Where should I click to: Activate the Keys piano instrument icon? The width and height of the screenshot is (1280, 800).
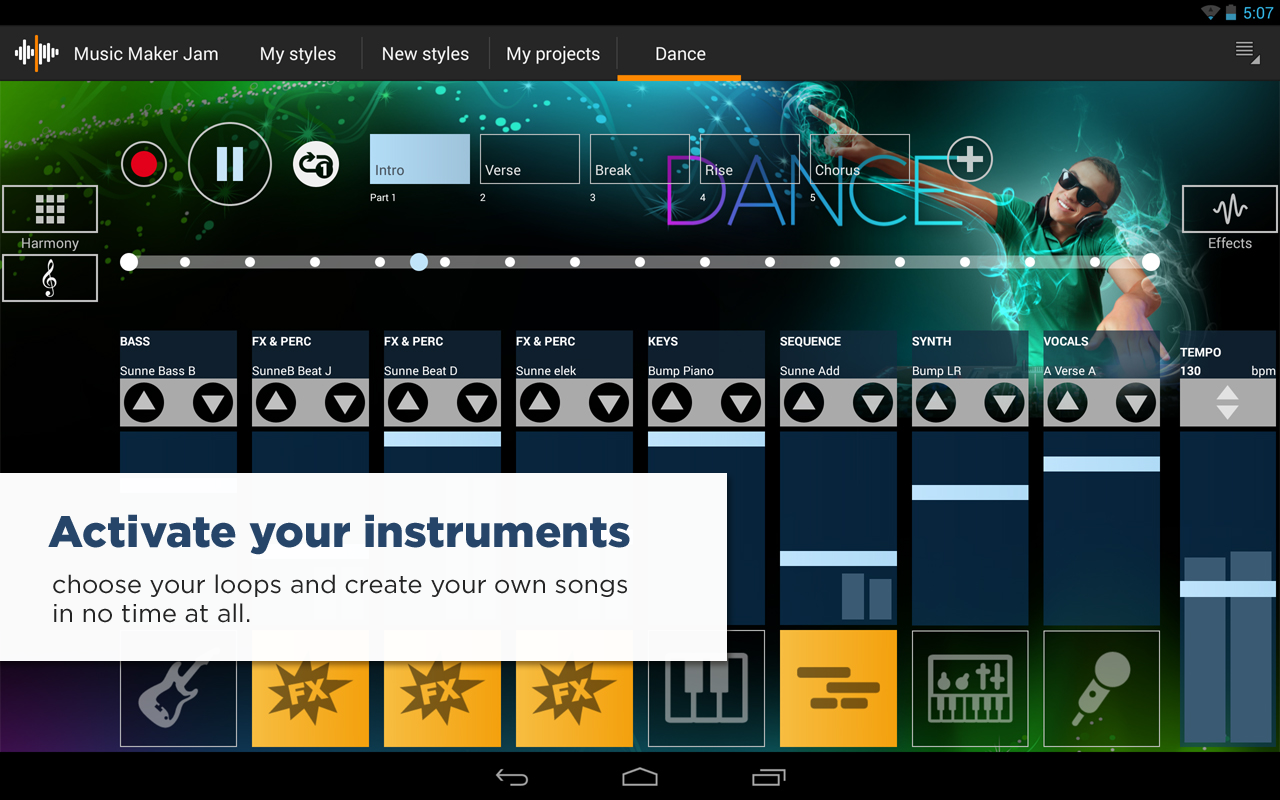(x=706, y=689)
